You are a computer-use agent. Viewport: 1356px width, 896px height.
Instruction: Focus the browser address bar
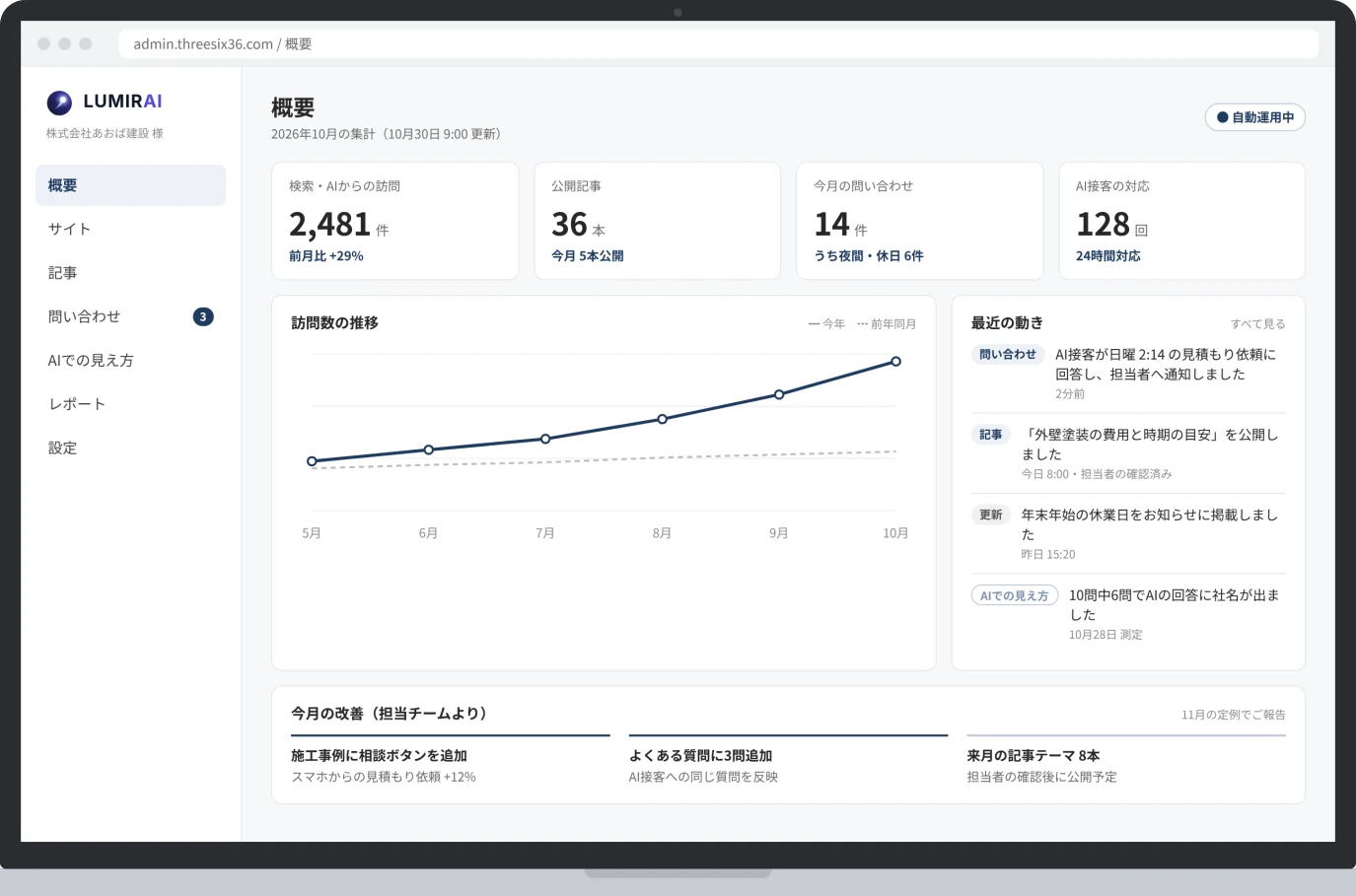click(718, 44)
